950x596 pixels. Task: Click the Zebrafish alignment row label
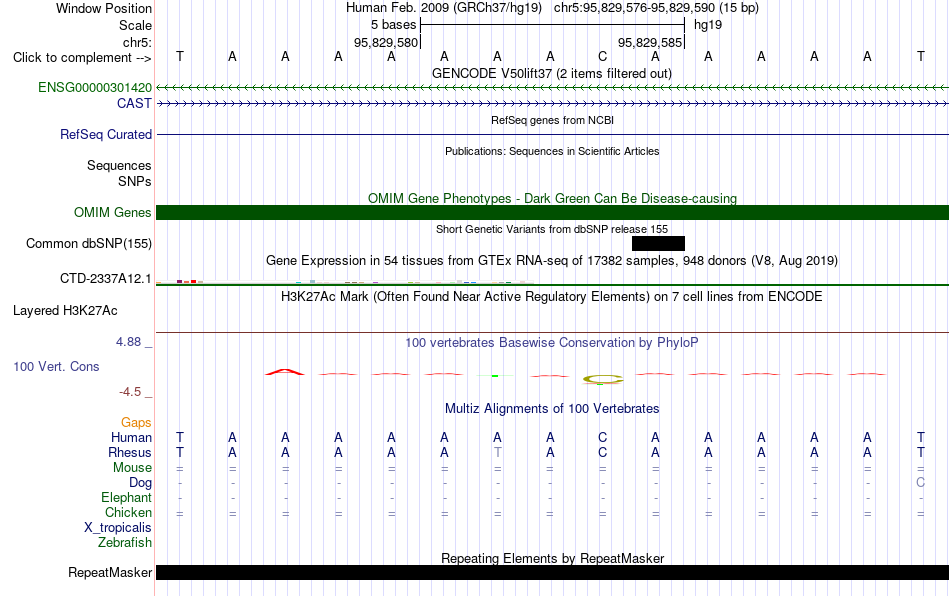(x=125, y=543)
